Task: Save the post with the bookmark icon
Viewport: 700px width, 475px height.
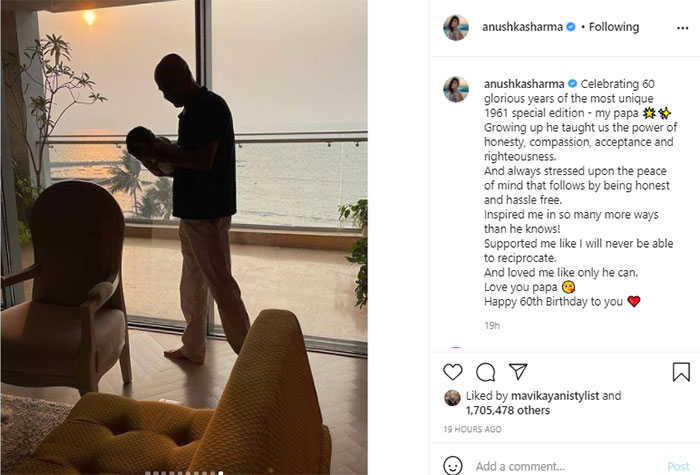Action: (681, 372)
